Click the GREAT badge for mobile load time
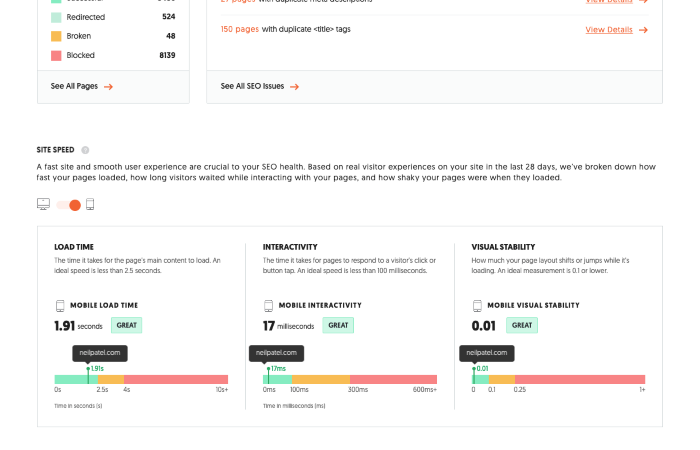Screen dimensions: 700x450 (x=127, y=325)
